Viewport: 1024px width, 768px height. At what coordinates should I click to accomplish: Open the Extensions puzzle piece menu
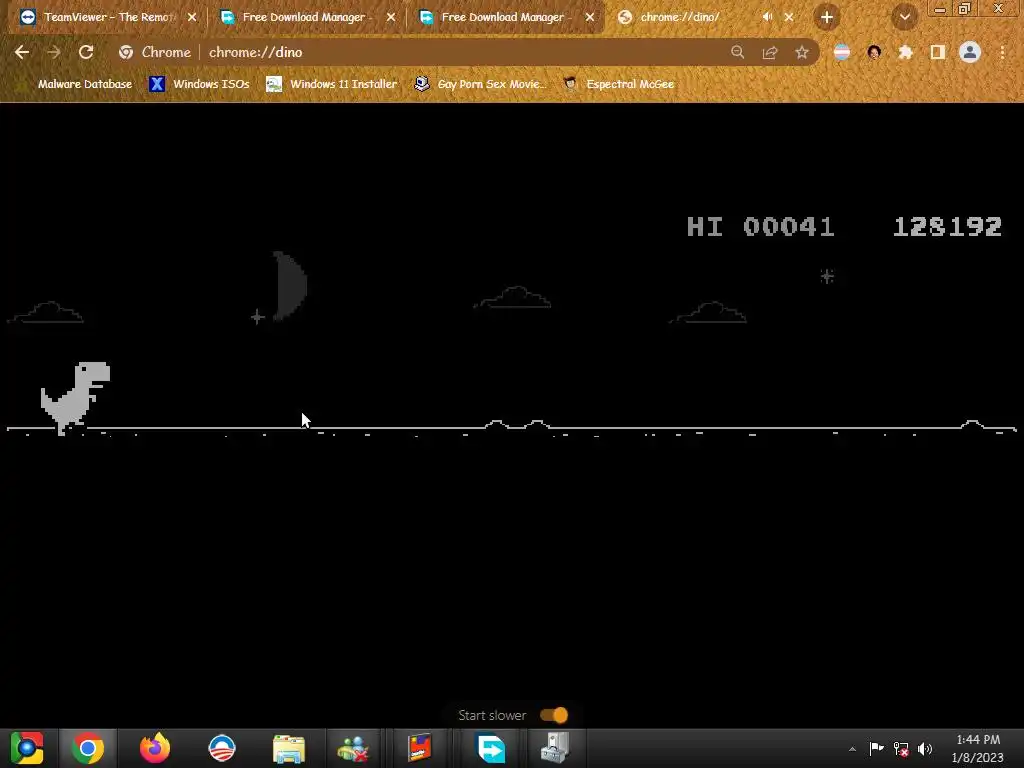click(x=906, y=52)
